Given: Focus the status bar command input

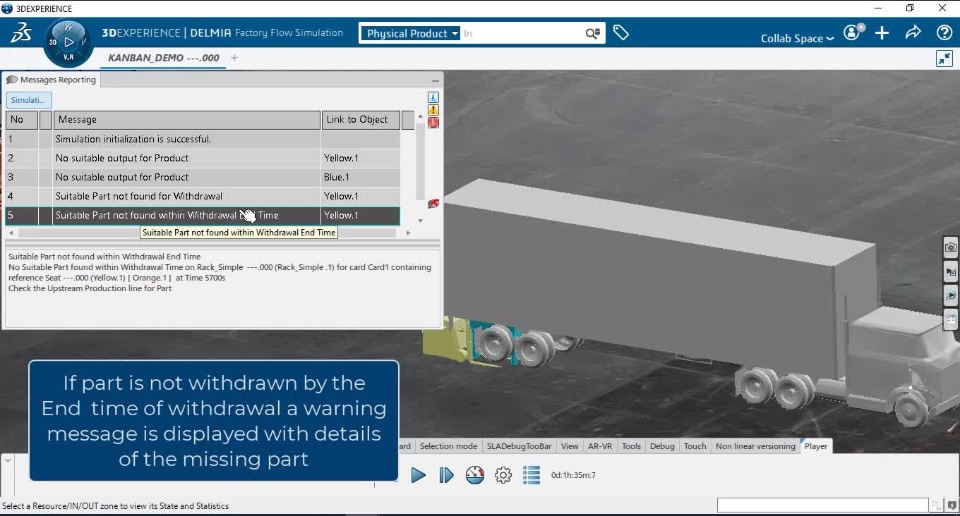Looking at the screenshot, I should 822,505.
